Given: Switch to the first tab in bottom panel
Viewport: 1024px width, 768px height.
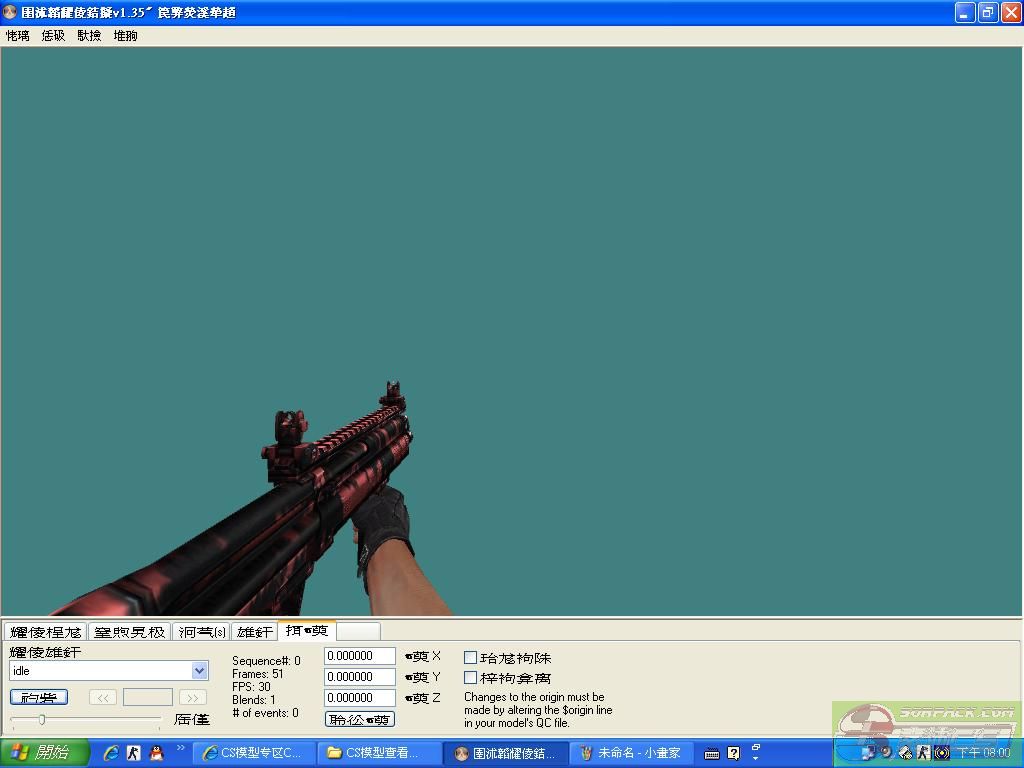Looking at the screenshot, I should 45,632.
